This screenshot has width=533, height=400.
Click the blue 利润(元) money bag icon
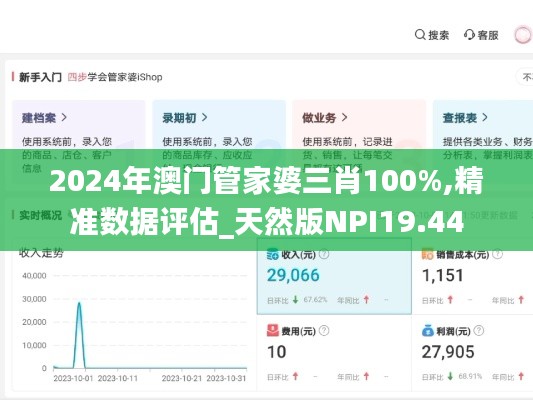pyautogui.click(x=428, y=331)
